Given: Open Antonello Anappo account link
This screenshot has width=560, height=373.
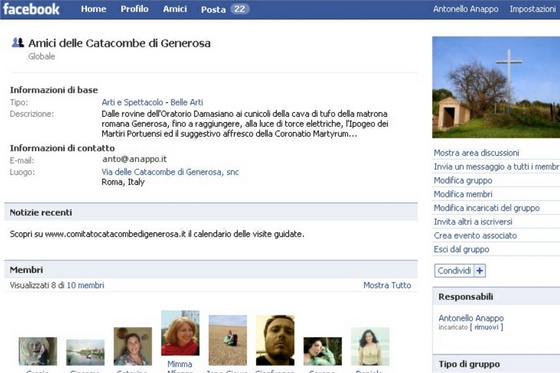Looking at the screenshot, I should [x=465, y=9].
